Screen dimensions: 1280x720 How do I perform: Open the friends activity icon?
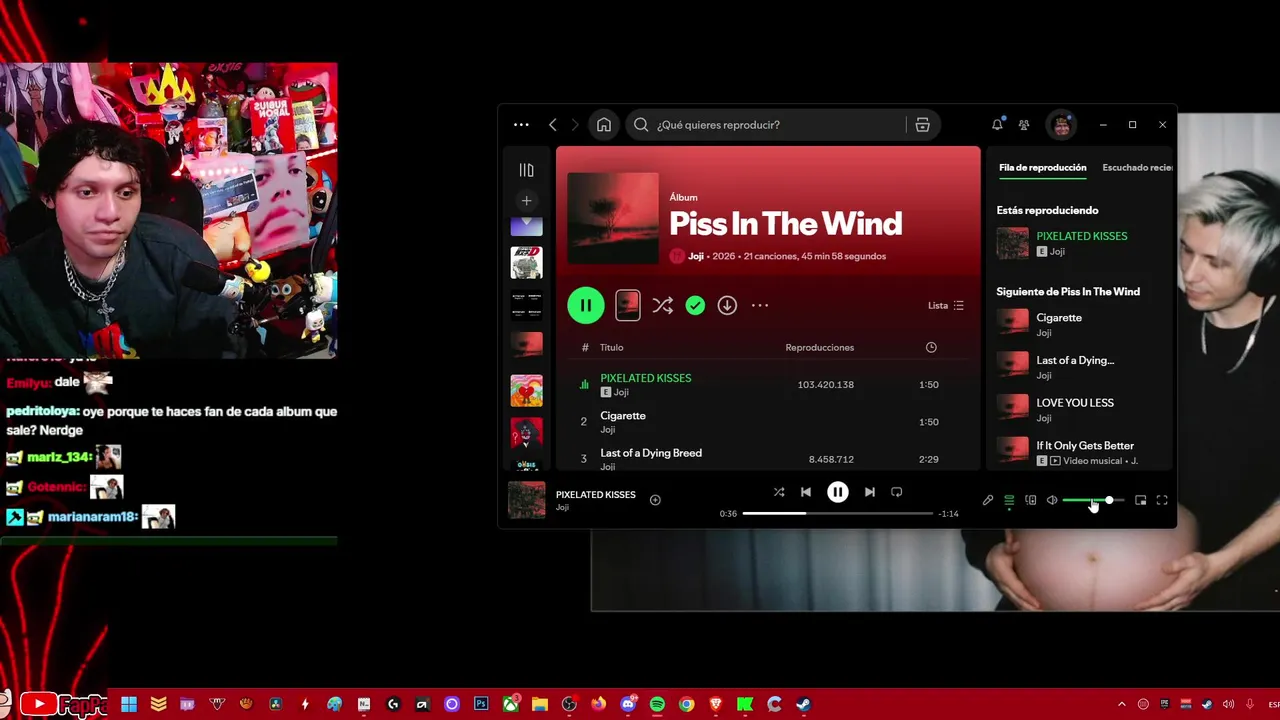1024,125
